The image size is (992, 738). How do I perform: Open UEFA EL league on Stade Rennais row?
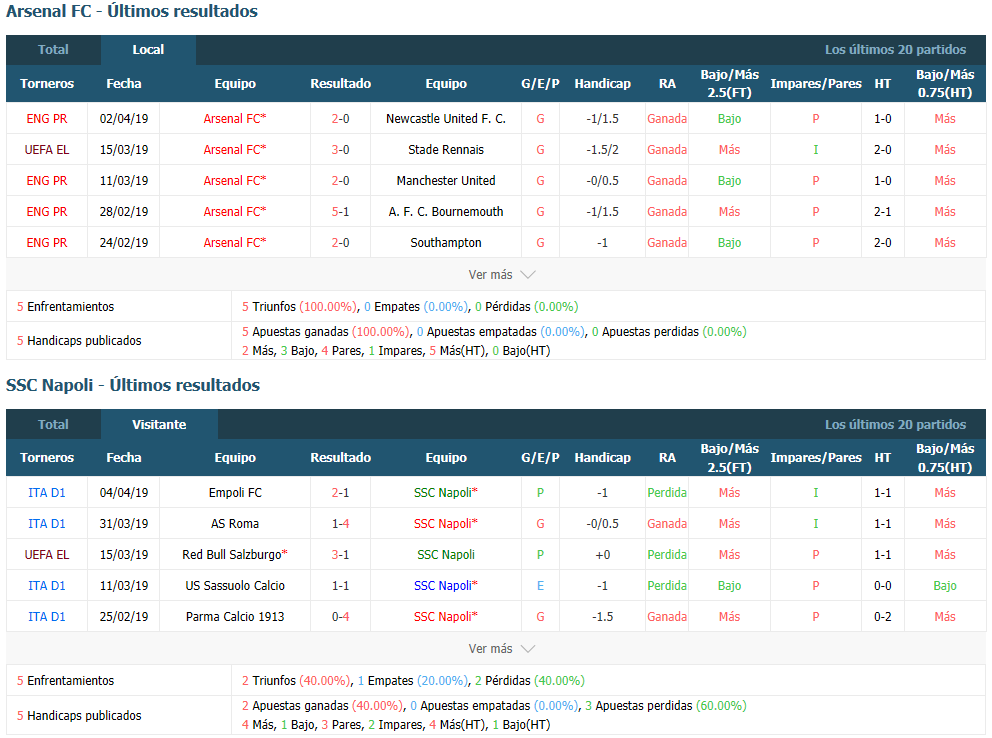[47, 150]
